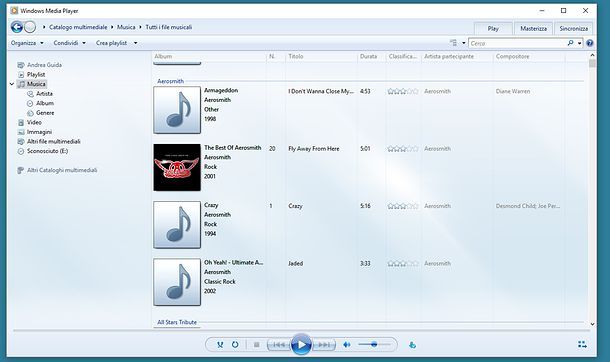Screen dimensions: 610x362
Task: Click Diane Warren composer text
Action: coord(513,91)
